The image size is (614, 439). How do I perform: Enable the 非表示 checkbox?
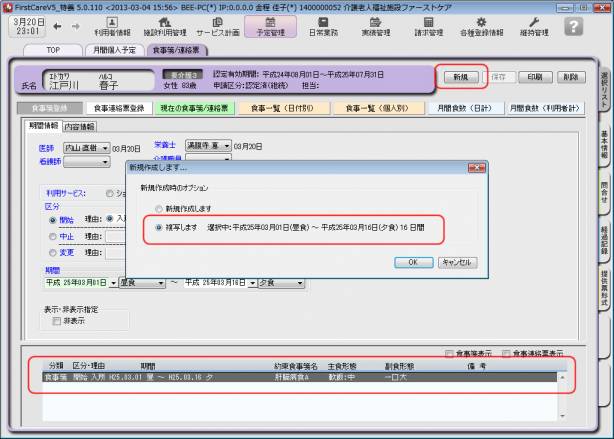click(57, 321)
